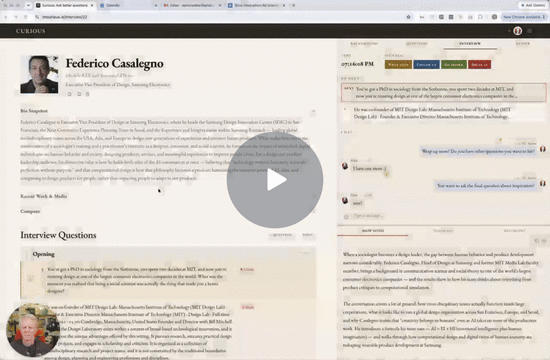550x360 pixels.
Task: Click the webcam bubble of the presenter
Action: [33, 331]
